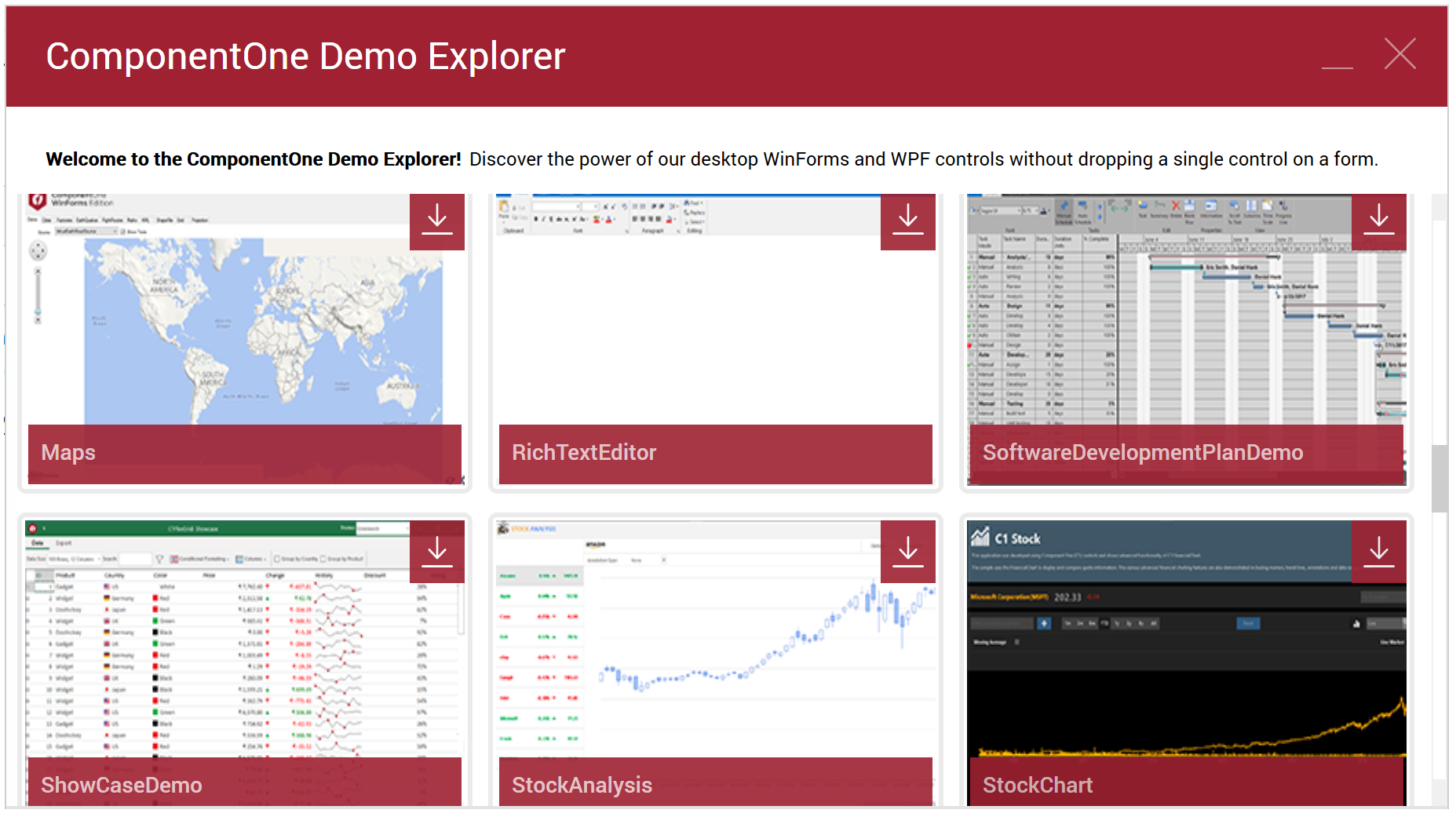Click the Maps label
The image size is (1456, 817).
pyautogui.click(x=68, y=453)
